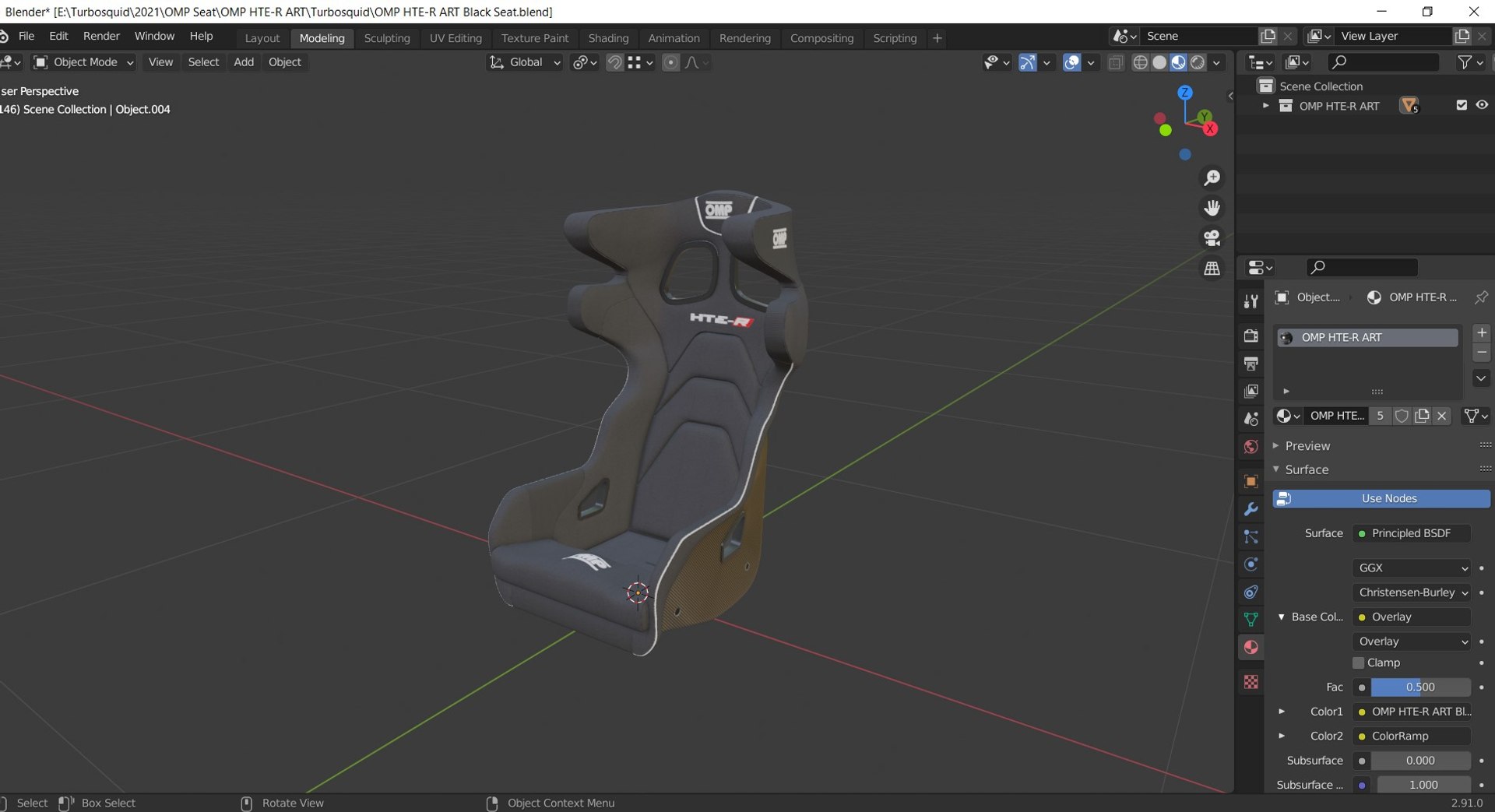
Task: Expand the Color2 input
Action: coord(1282,735)
